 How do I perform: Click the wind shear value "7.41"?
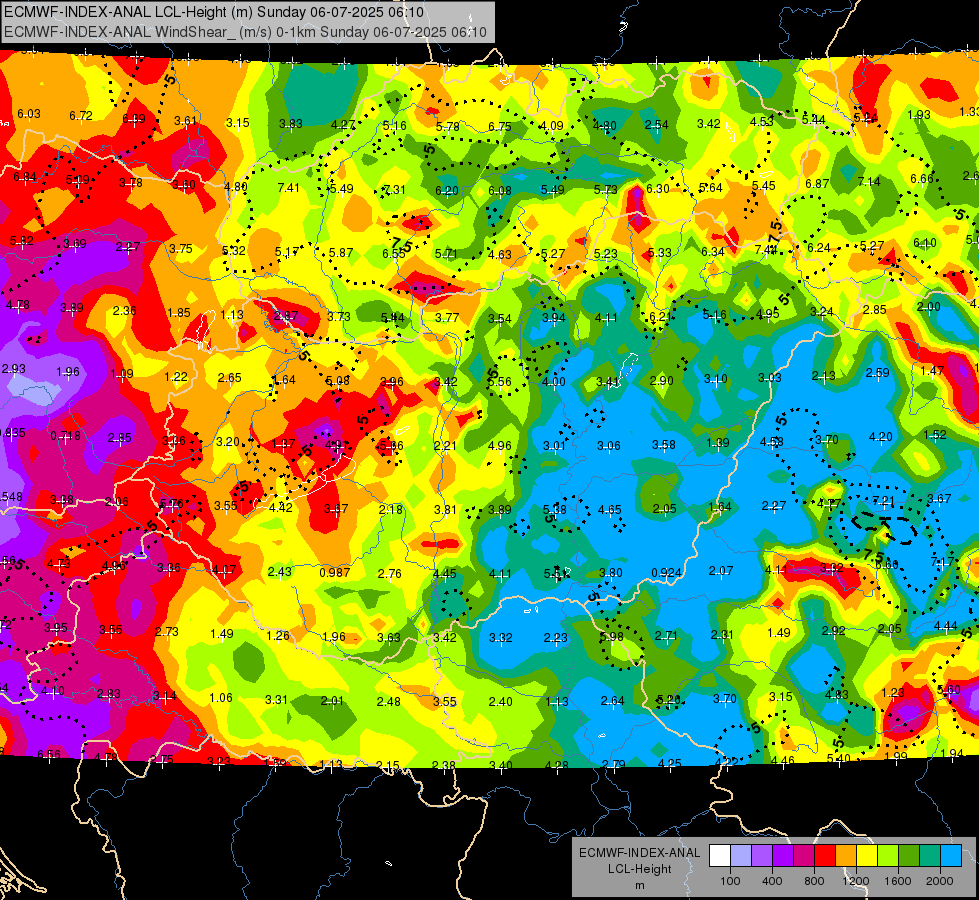288,187
